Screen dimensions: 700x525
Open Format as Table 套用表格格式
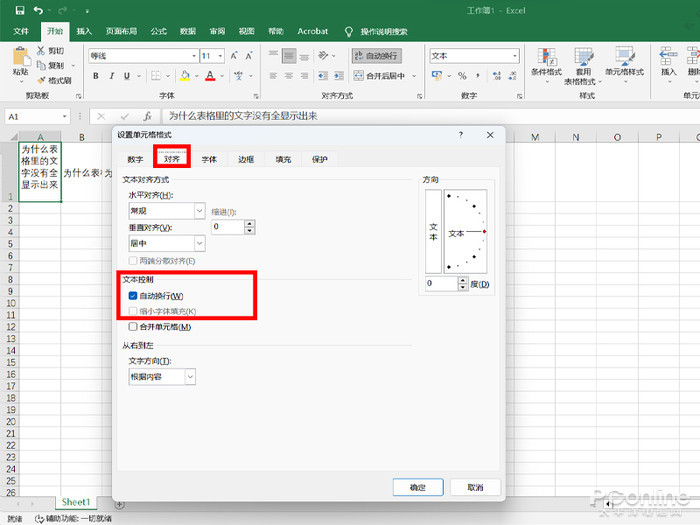point(583,66)
